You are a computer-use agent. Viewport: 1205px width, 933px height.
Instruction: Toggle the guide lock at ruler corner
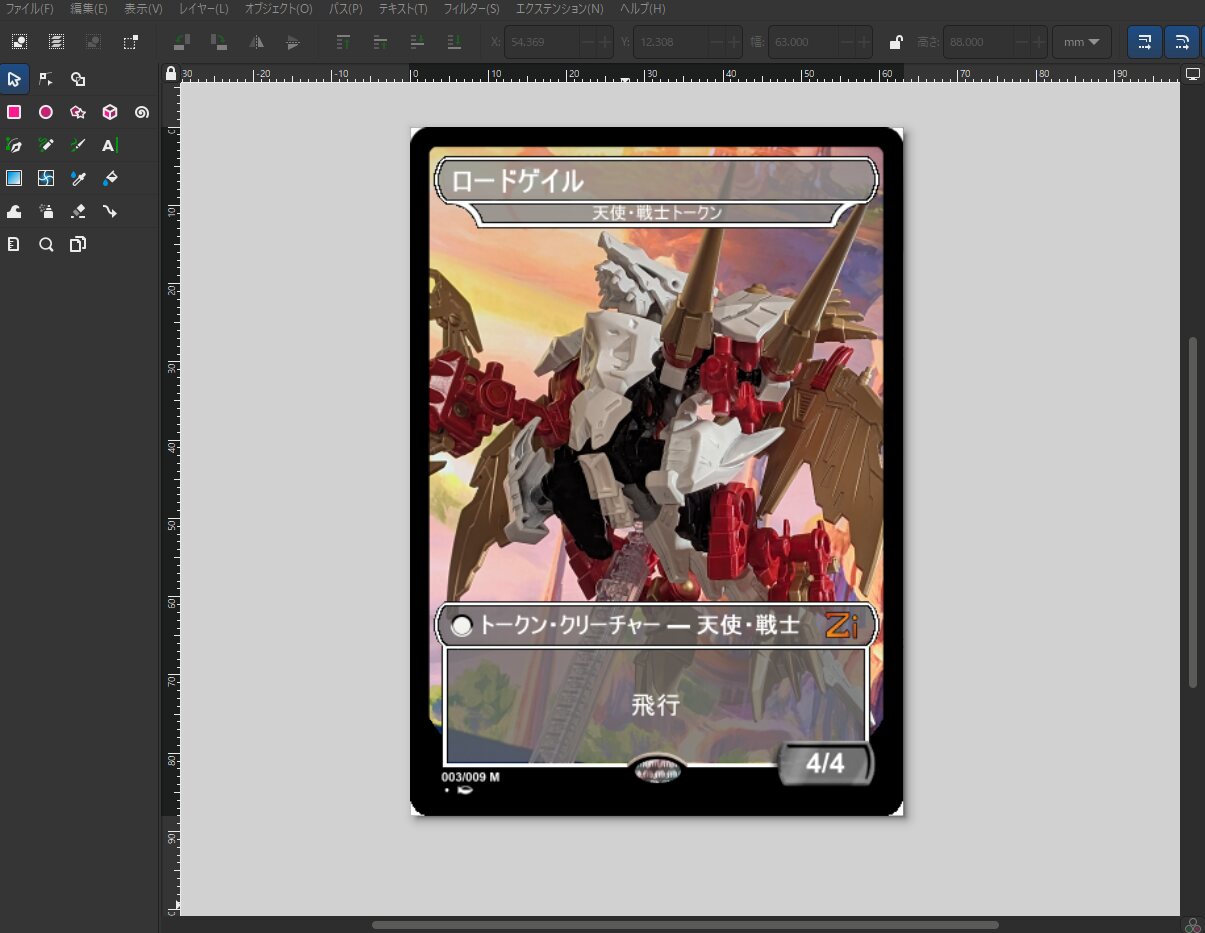(170, 73)
